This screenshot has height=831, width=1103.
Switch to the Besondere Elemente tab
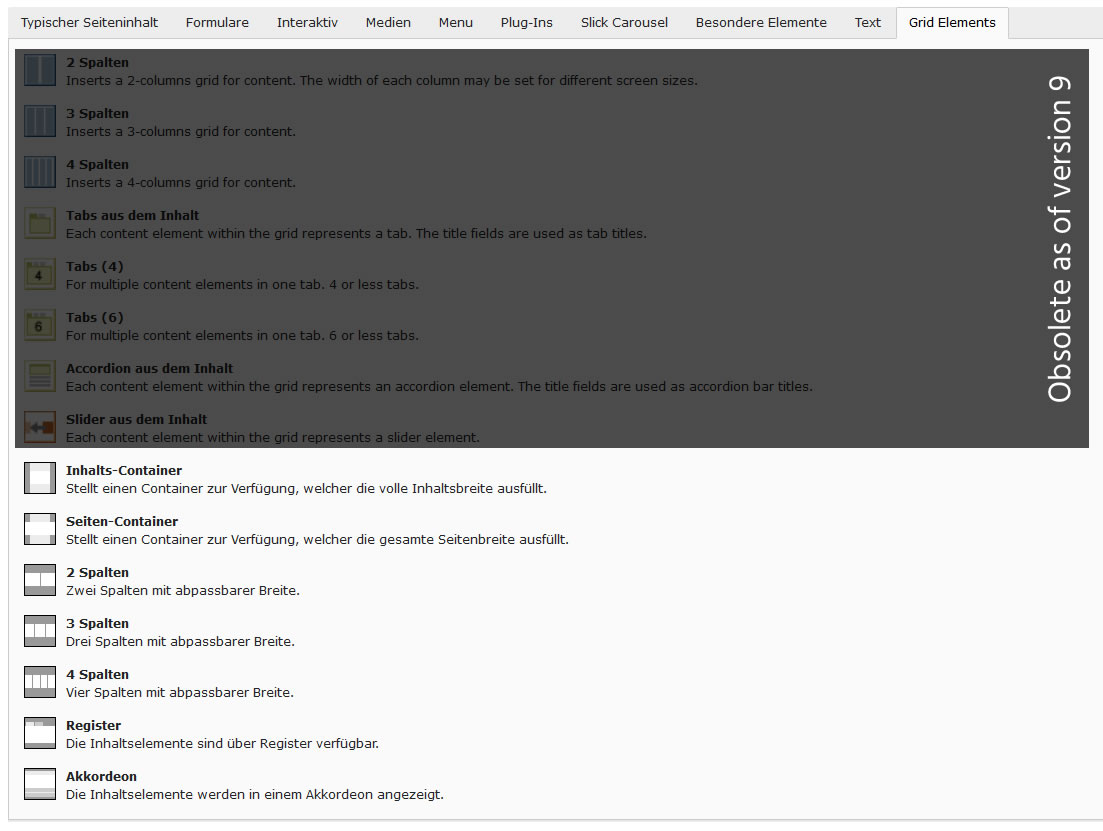(x=761, y=22)
